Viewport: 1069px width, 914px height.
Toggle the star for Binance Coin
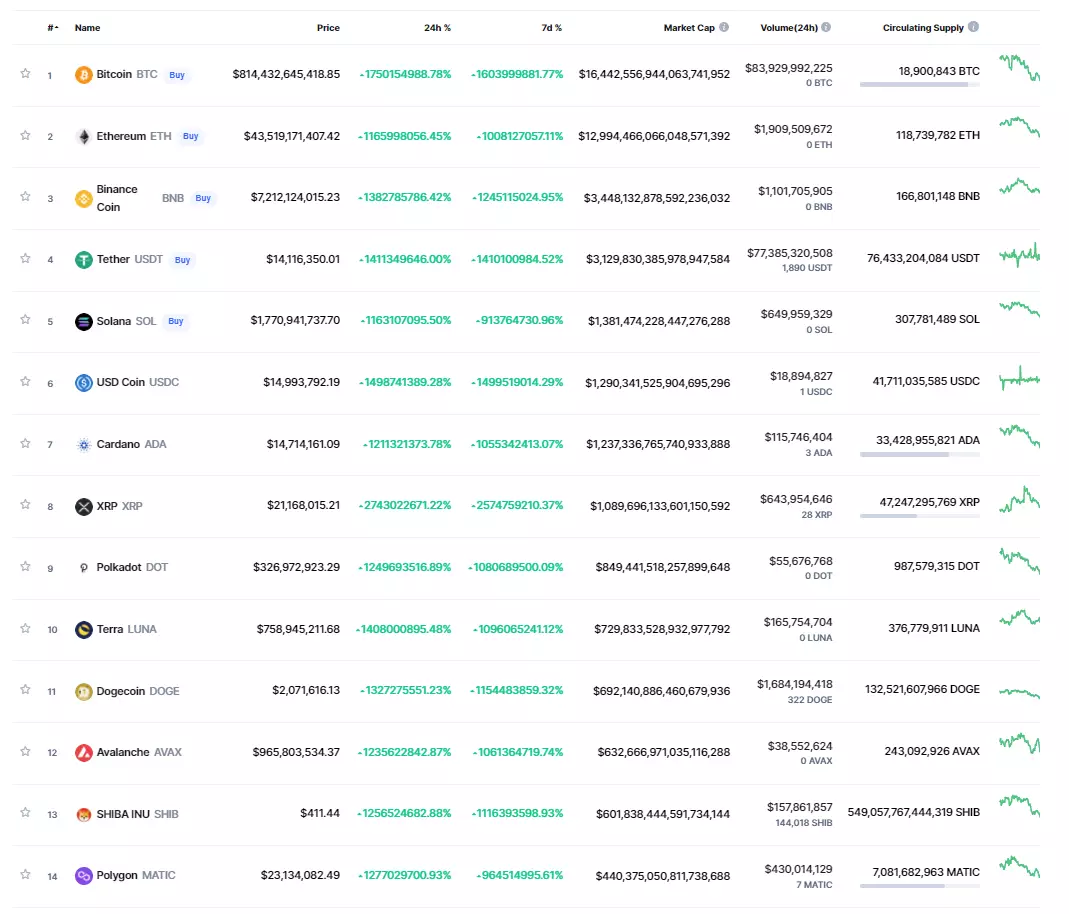25,197
